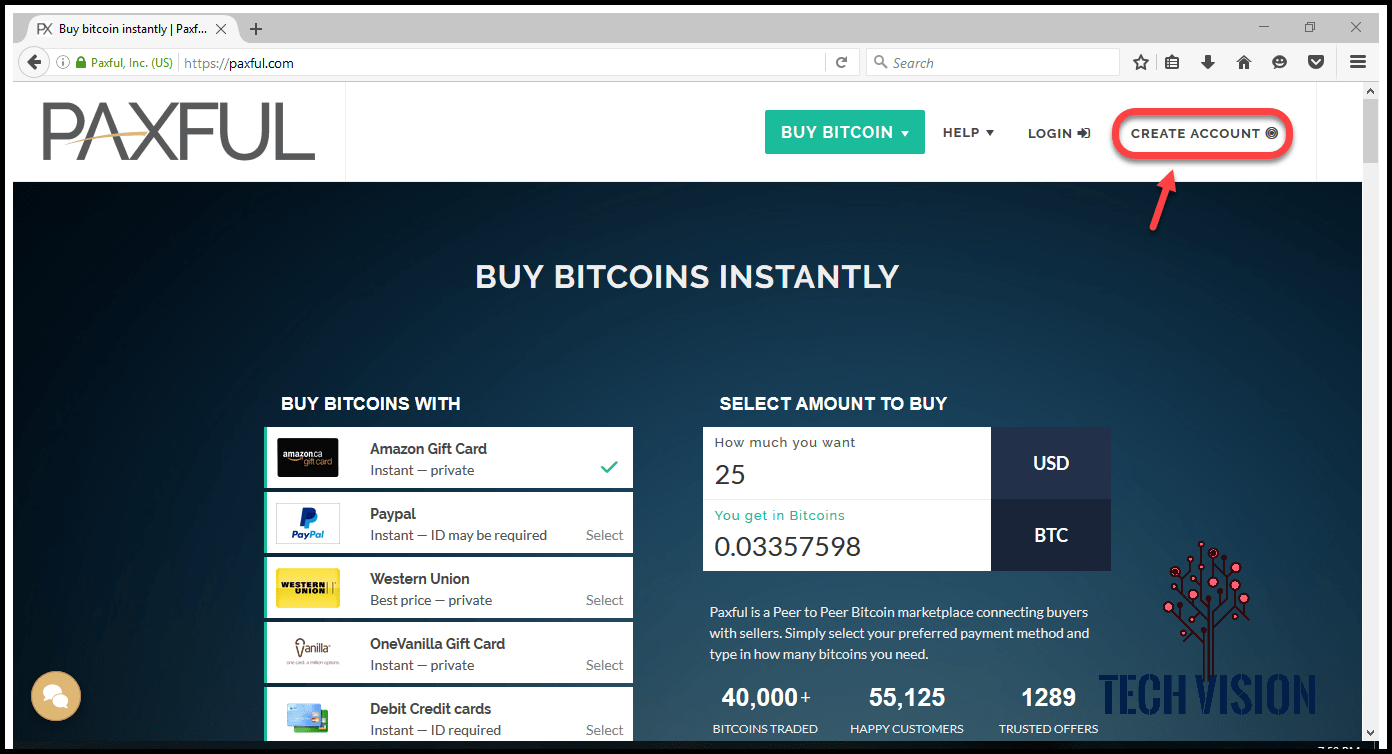
Task: Click the URL address bar
Action: point(503,62)
